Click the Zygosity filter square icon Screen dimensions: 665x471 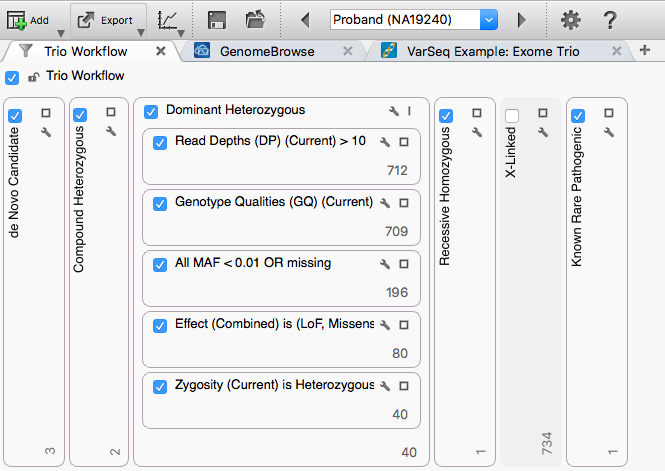(x=404, y=386)
